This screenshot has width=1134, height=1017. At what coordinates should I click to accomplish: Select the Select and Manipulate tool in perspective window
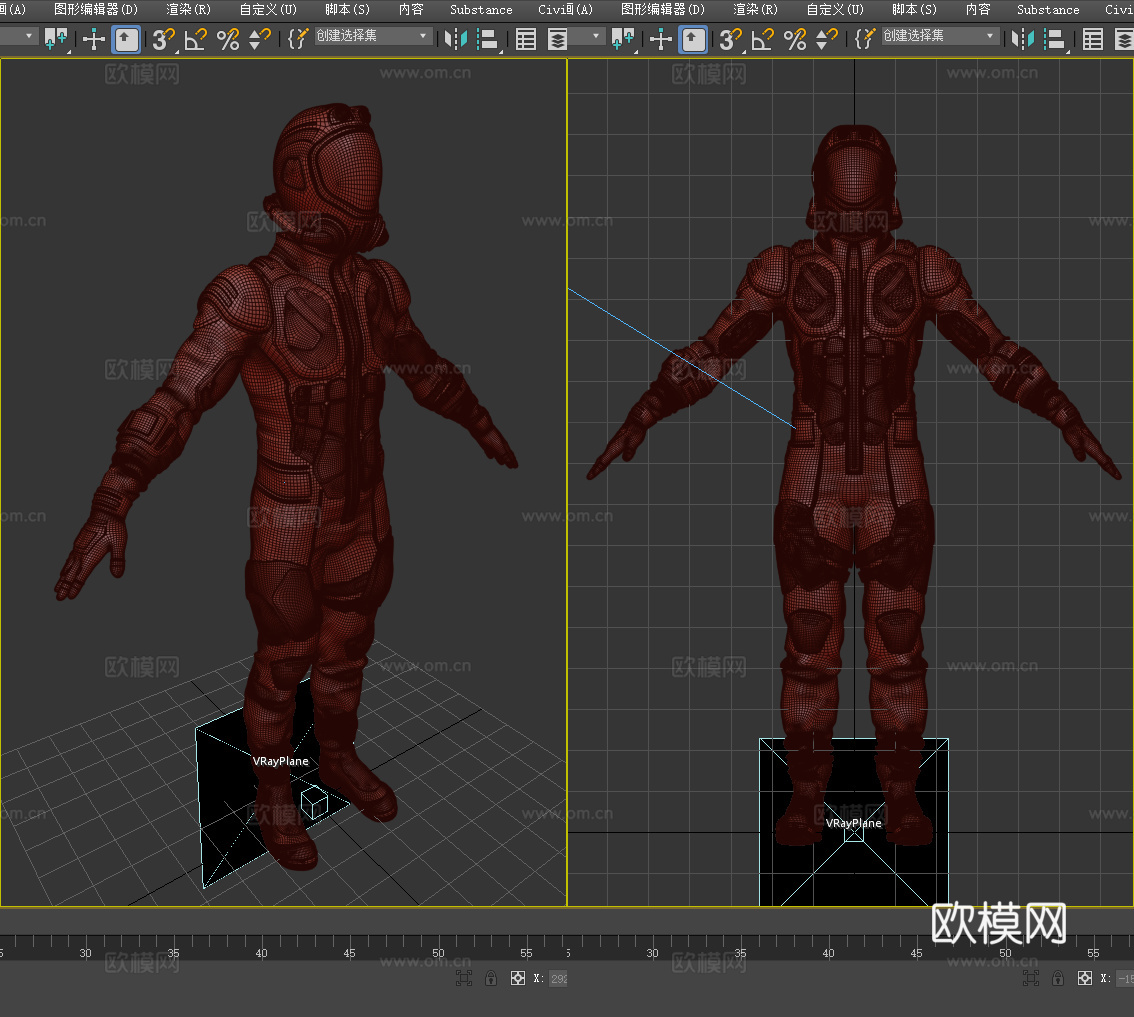(94, 38)
